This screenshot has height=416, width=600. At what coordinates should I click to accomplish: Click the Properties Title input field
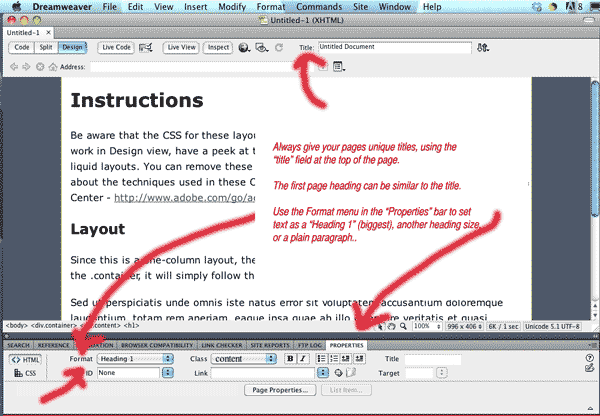point(433,359)
